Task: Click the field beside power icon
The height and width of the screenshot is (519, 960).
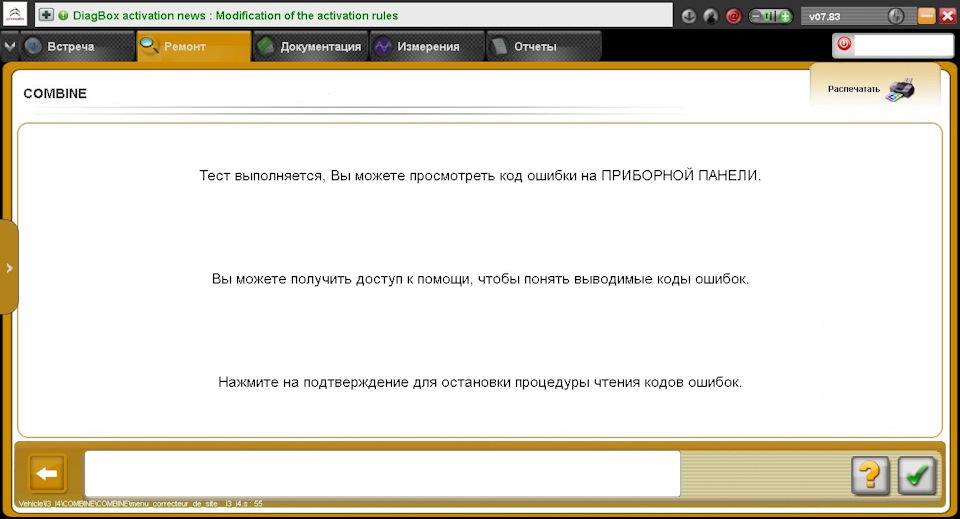Action: (x=903, y=45)
